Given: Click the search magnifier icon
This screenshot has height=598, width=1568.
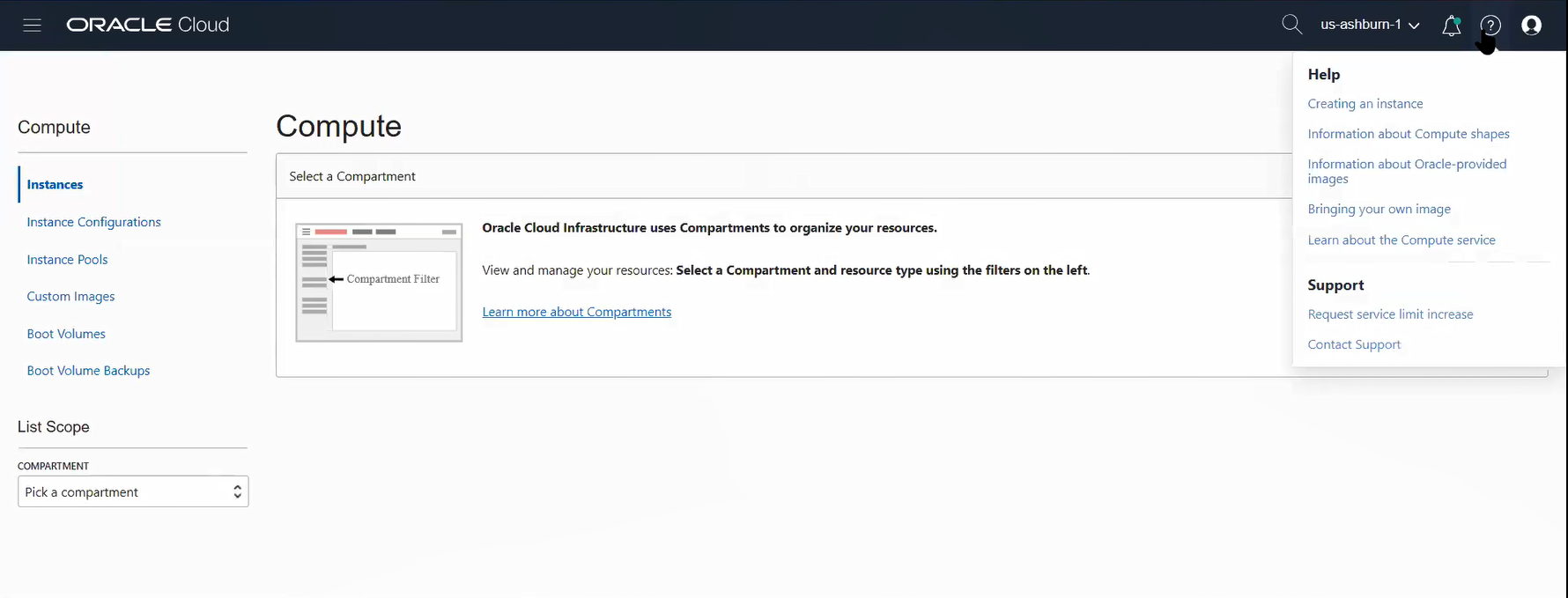Looking at the screenshot, I should pos(1291,25).
